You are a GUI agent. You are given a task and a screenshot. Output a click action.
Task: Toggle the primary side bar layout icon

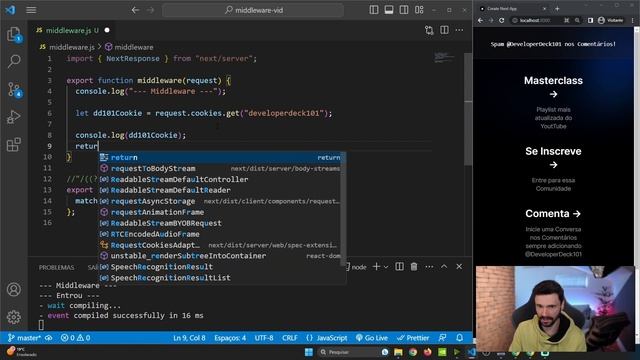click(x=373, y=10)
